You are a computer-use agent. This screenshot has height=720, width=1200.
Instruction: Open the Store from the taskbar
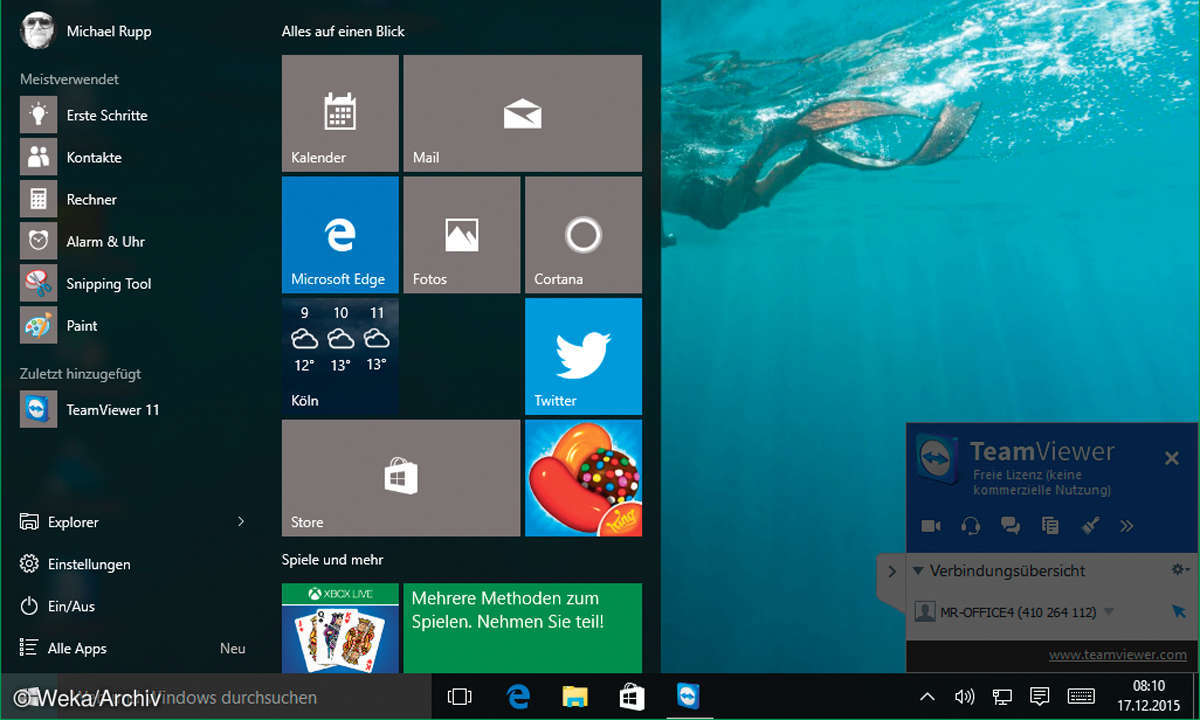pos(632,697)
